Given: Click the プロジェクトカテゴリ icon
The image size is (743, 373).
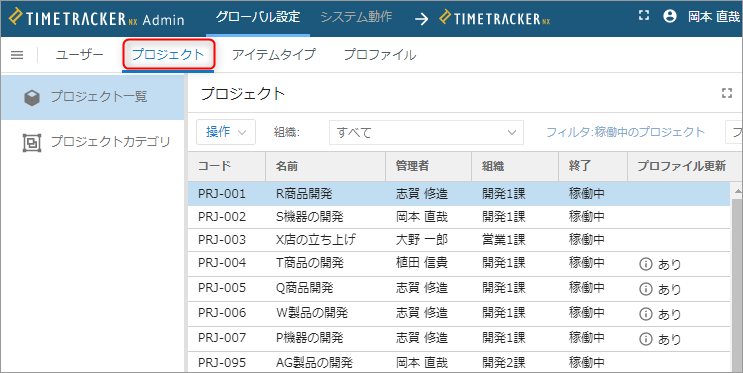Looking at the screenshot, I should [32, 142].
